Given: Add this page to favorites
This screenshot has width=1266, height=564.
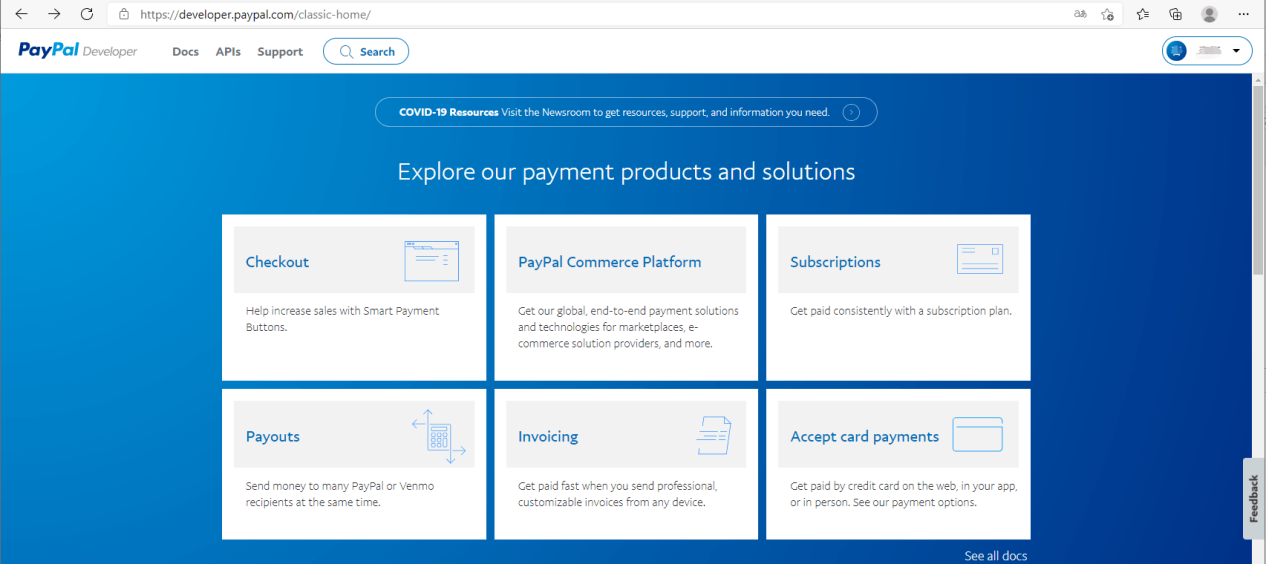Looking at the screenshot, I should [x=1108, y=14].
